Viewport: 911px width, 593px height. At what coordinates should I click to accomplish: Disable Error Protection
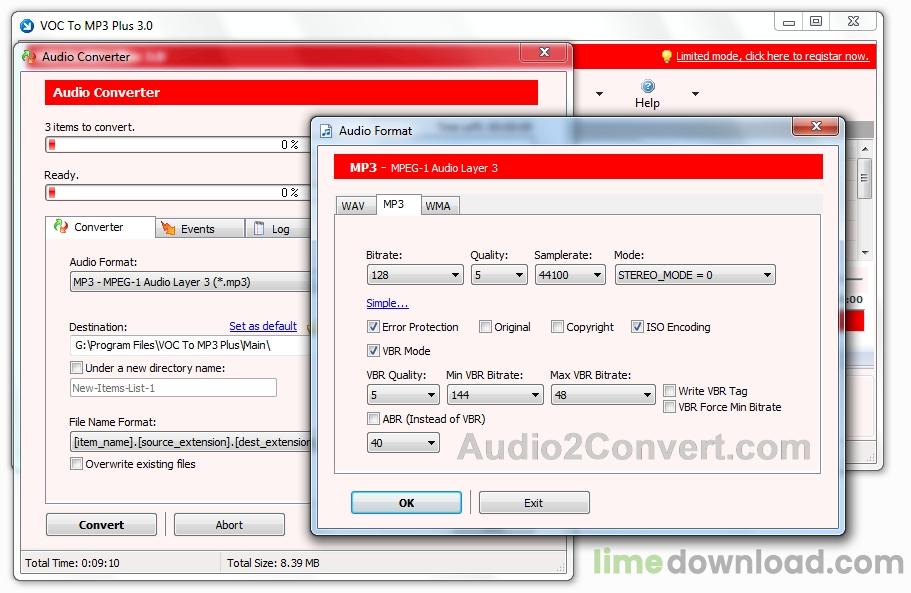pyautogui.click(x=372, y=327)
